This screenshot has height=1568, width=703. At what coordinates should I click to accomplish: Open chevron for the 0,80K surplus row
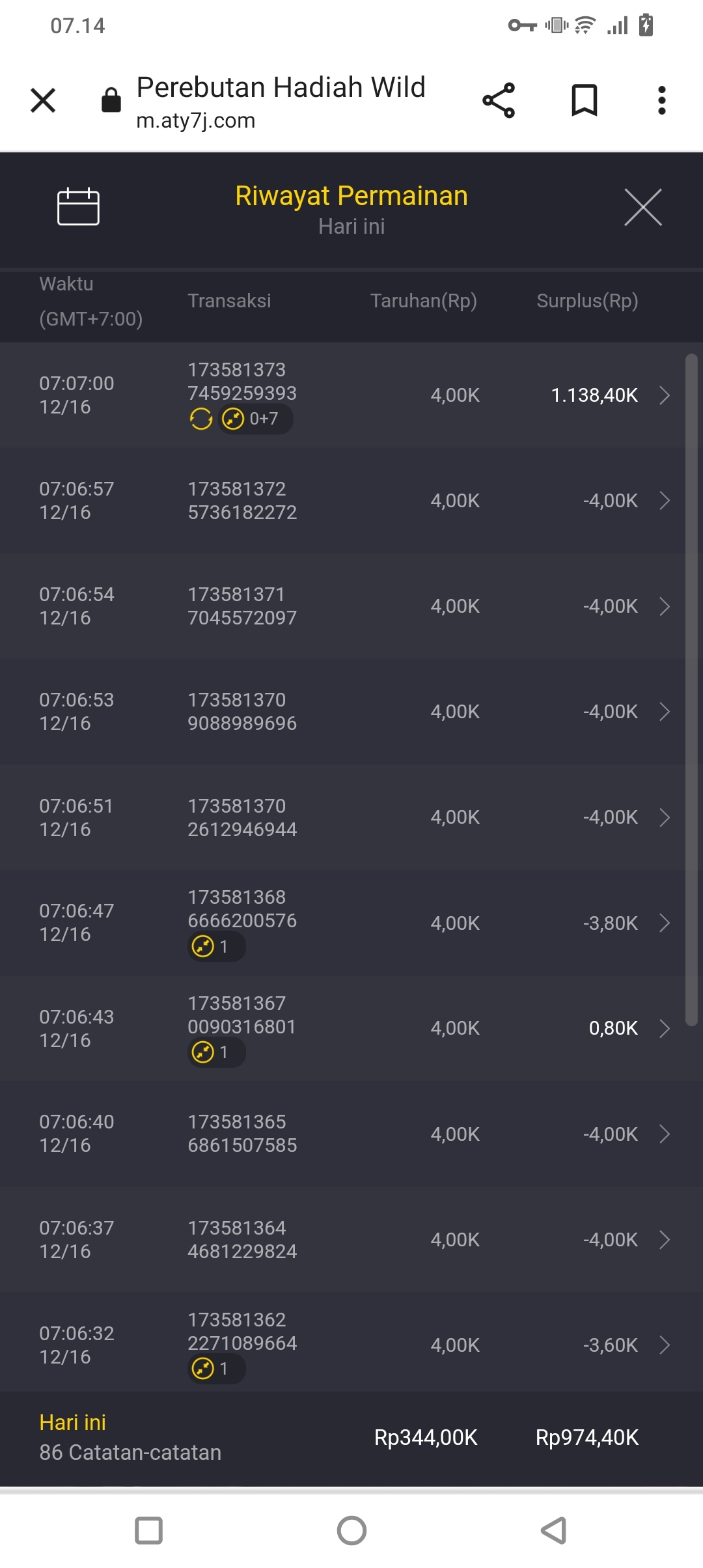coord(664,1028)
